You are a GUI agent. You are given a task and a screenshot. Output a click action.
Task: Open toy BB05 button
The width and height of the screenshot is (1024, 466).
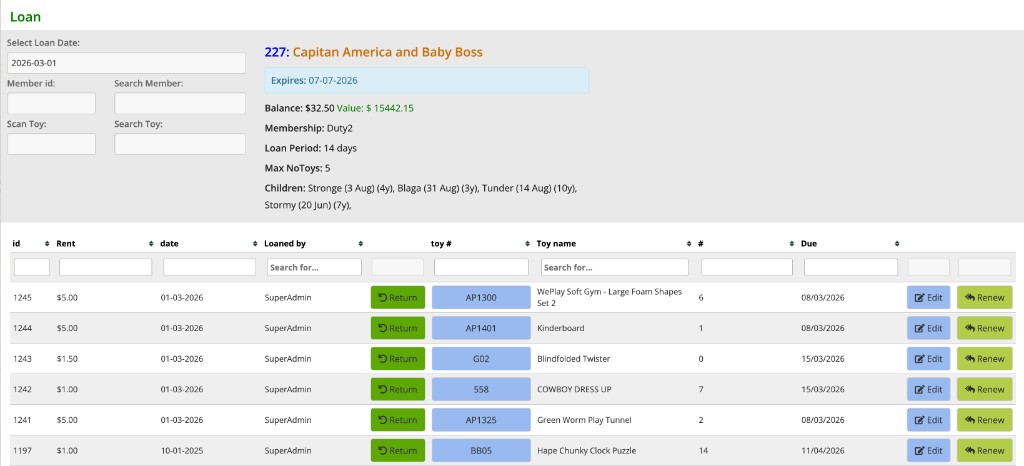481,450
